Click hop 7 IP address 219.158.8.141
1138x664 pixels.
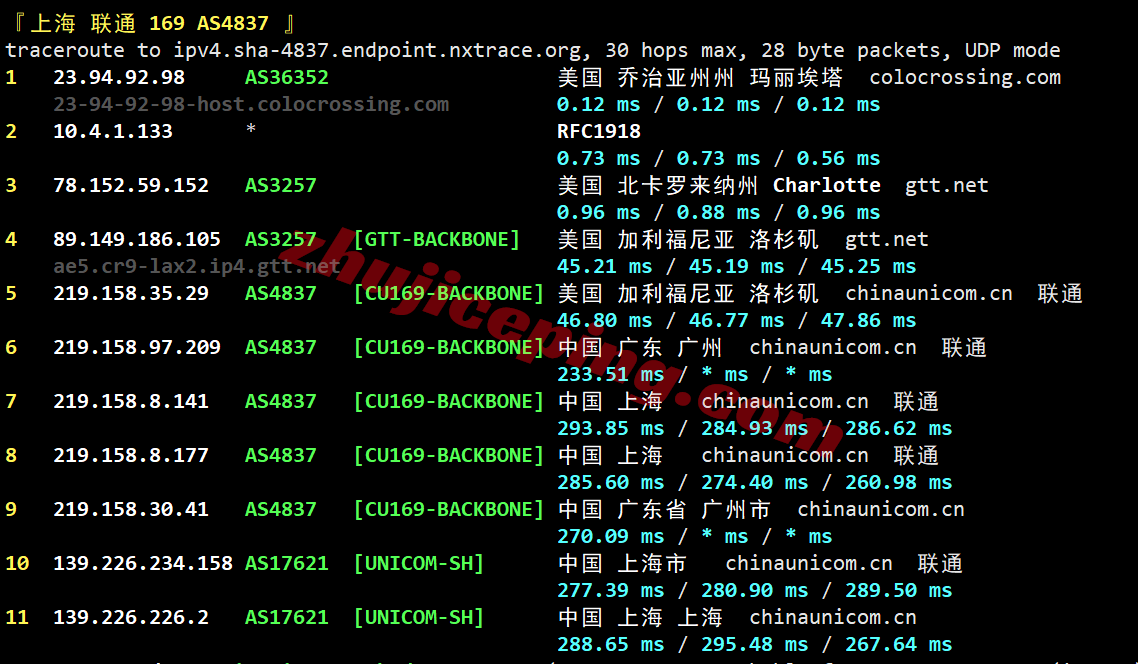click(x=131, y=401)
